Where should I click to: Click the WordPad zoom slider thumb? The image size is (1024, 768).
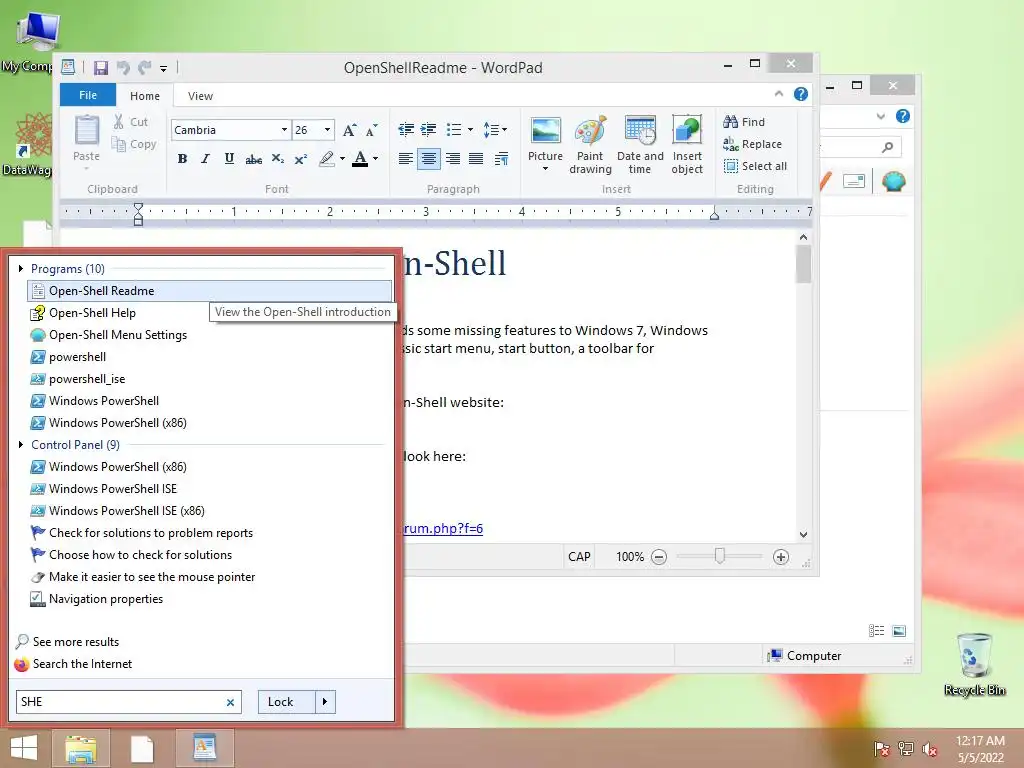click(x=719, y=556)
